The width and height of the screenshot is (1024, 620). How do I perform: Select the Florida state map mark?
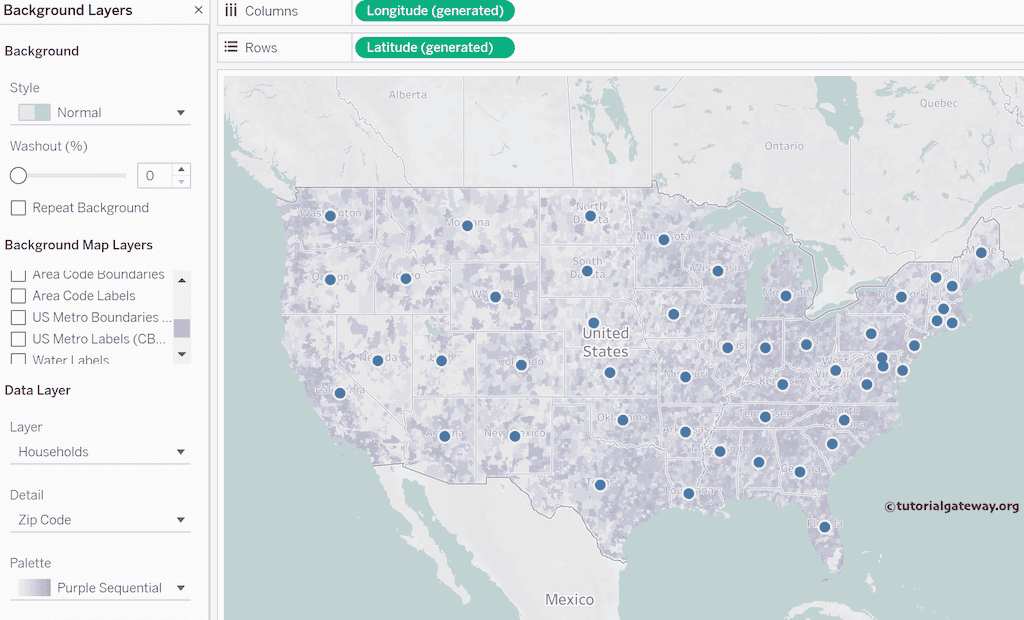tap(824, 527)
